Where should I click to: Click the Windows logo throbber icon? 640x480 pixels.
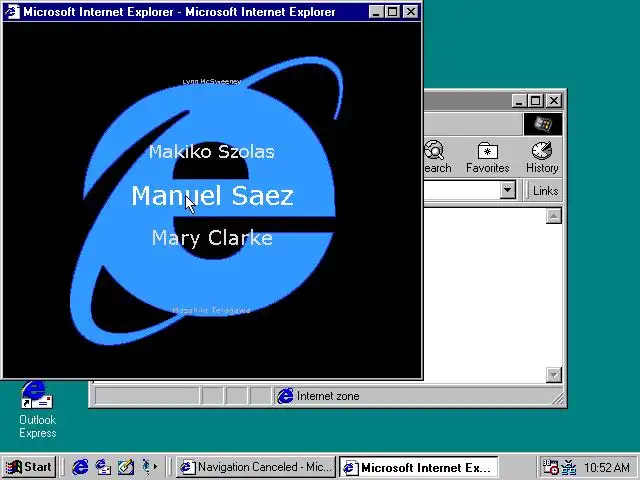(542, 124)
